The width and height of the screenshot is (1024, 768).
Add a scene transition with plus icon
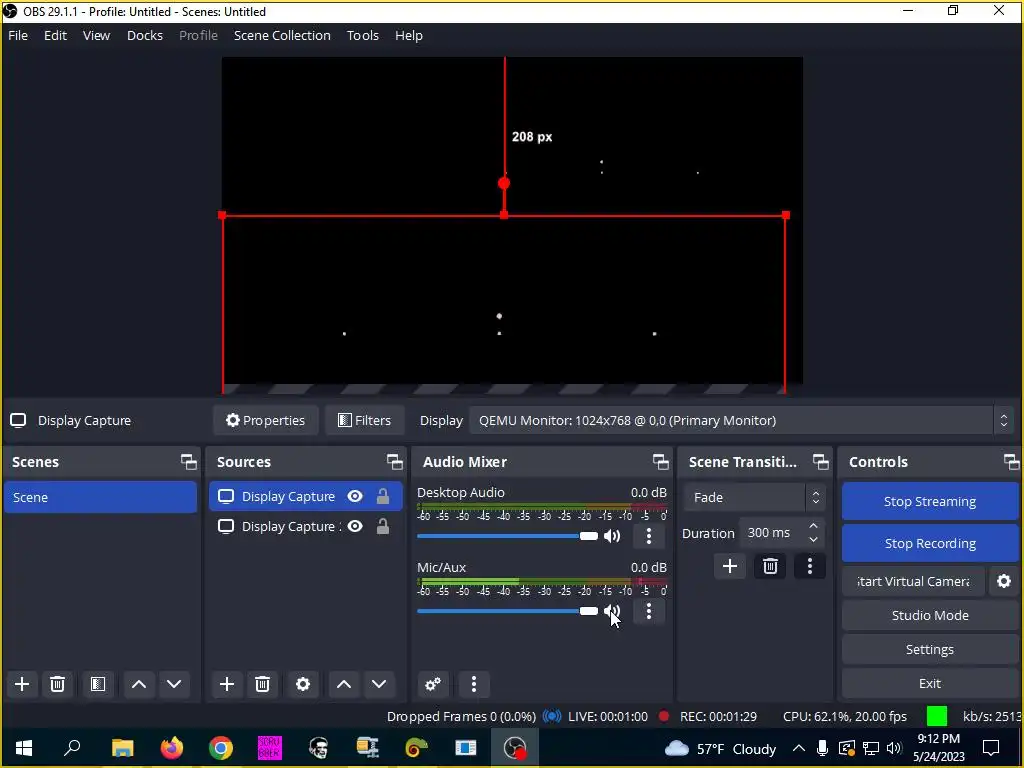pyautogui.click(x=729, y=566)
